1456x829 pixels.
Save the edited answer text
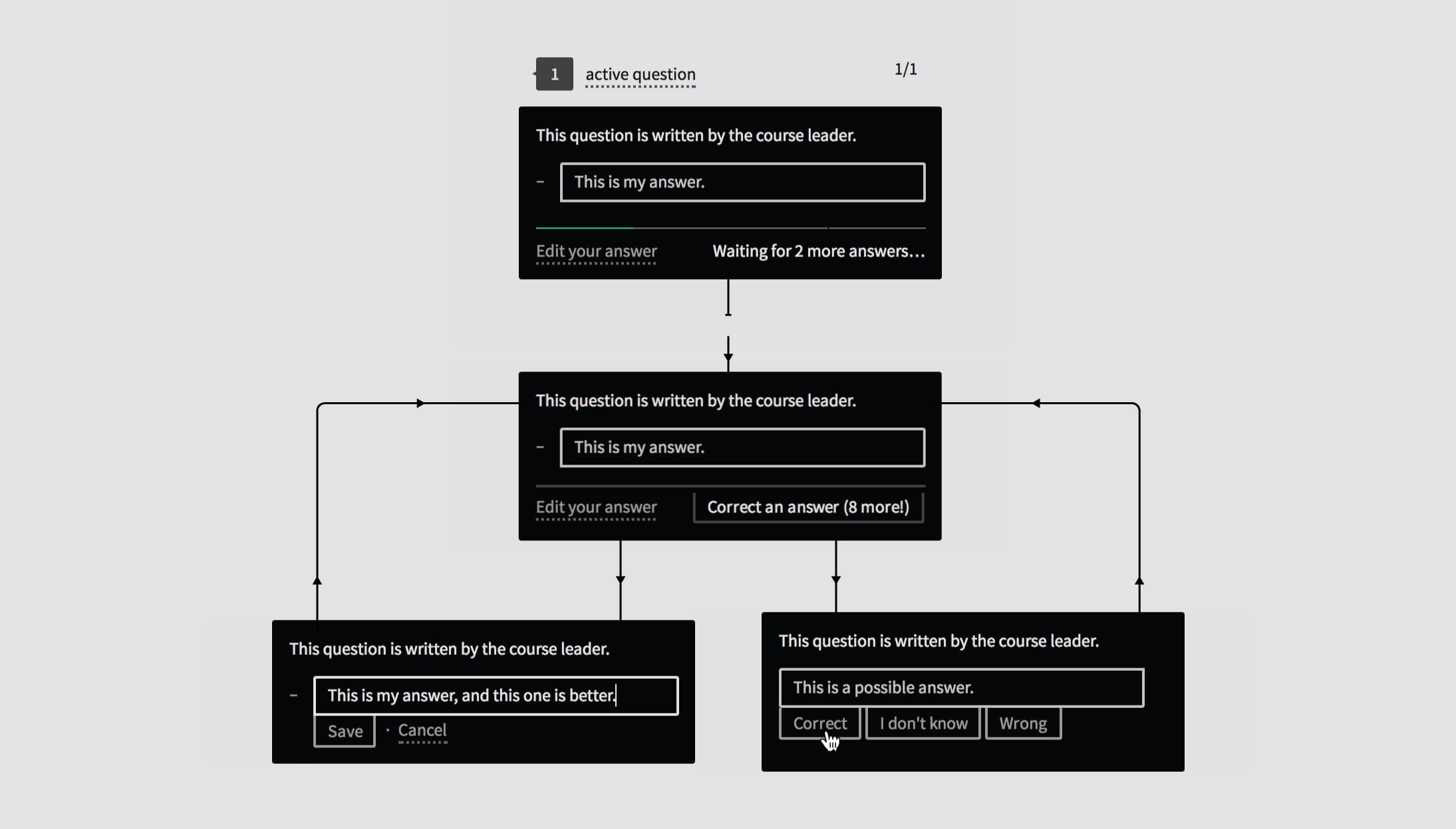click(x=344, y=730)
